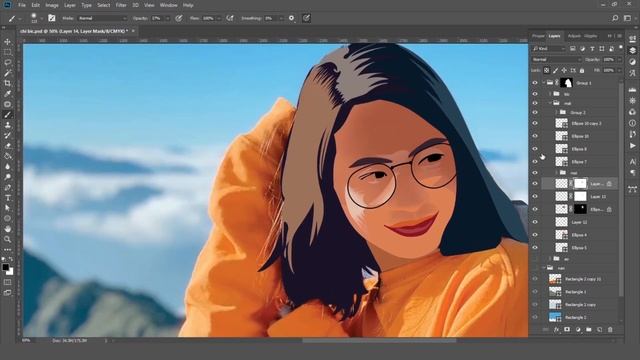This screenshot has height=360, width=640.
Task: Select the Horizontal Type tool
Action: (x=7, y=198)
